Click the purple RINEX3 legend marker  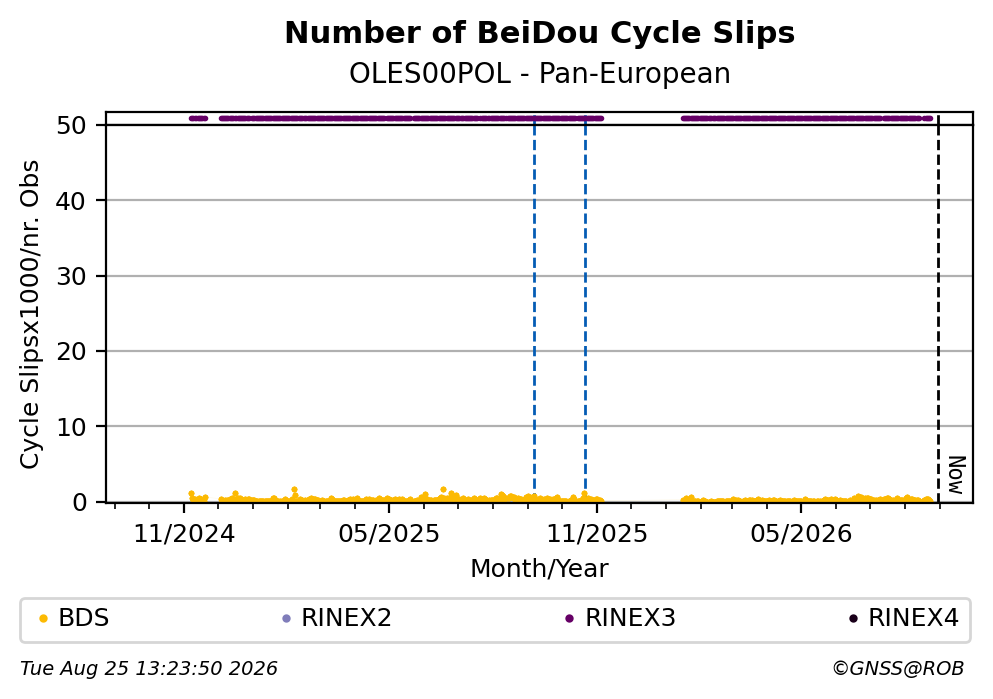(569, 619)
